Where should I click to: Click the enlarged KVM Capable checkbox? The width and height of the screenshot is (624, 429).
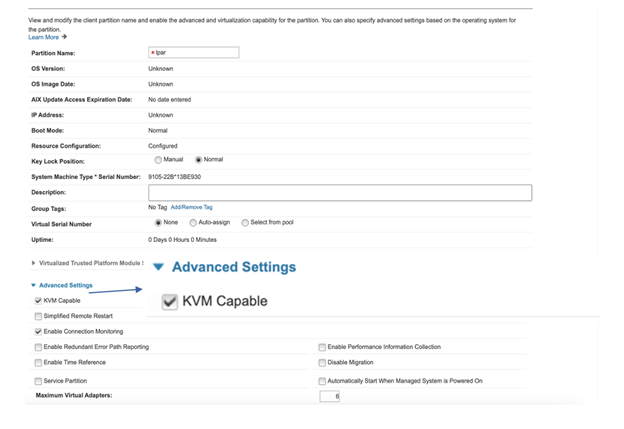[x=170, y=302]
